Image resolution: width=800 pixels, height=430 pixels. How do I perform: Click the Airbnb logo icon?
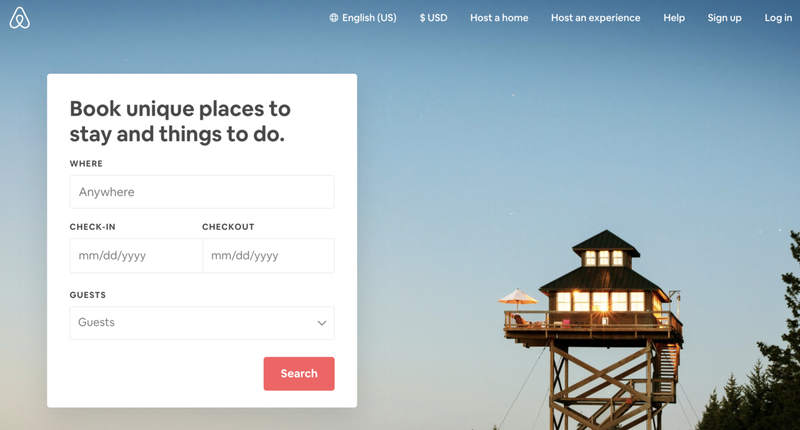tap(19, 18)
